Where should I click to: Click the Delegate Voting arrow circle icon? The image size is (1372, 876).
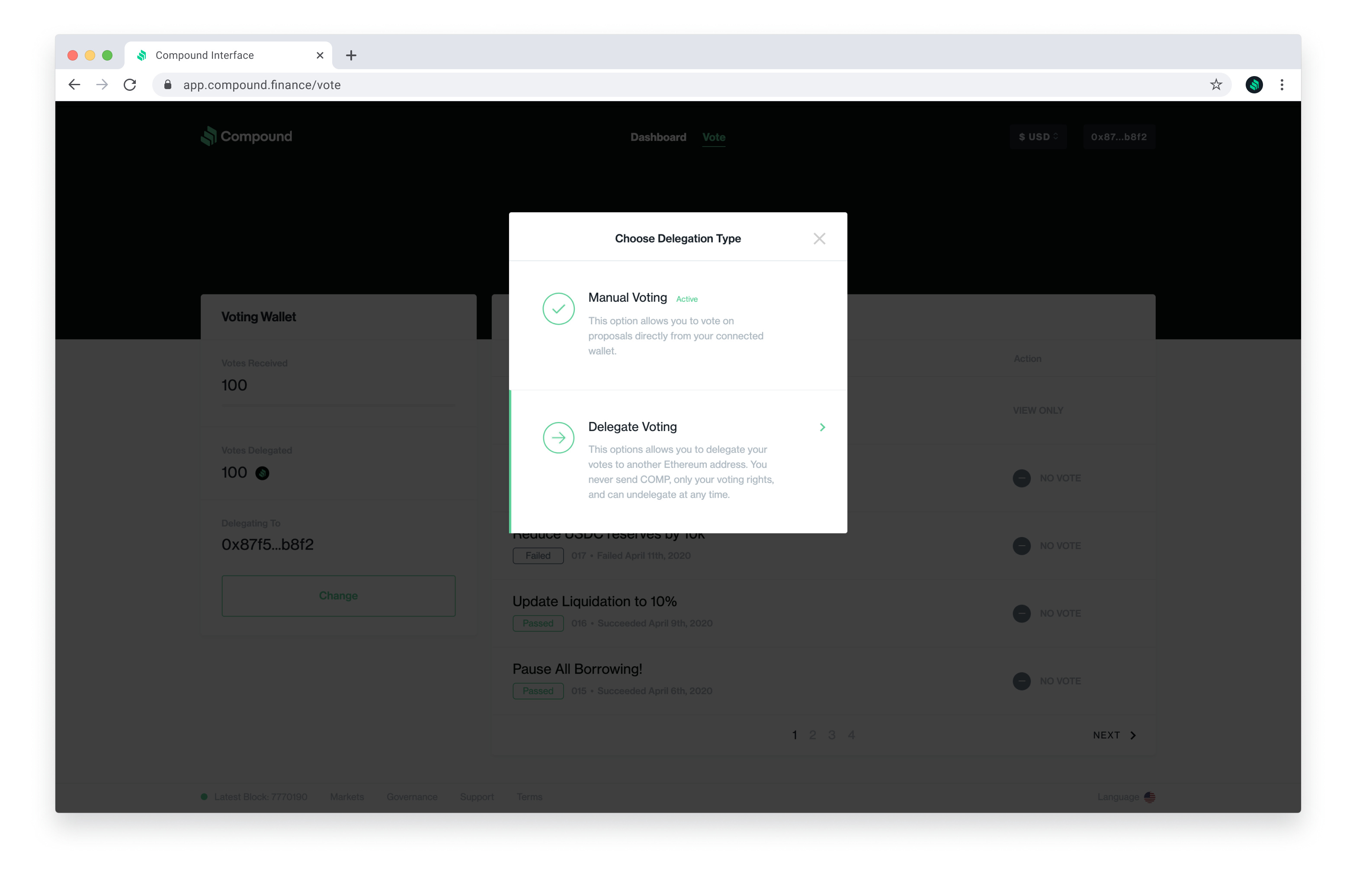[x=558, y=438]
